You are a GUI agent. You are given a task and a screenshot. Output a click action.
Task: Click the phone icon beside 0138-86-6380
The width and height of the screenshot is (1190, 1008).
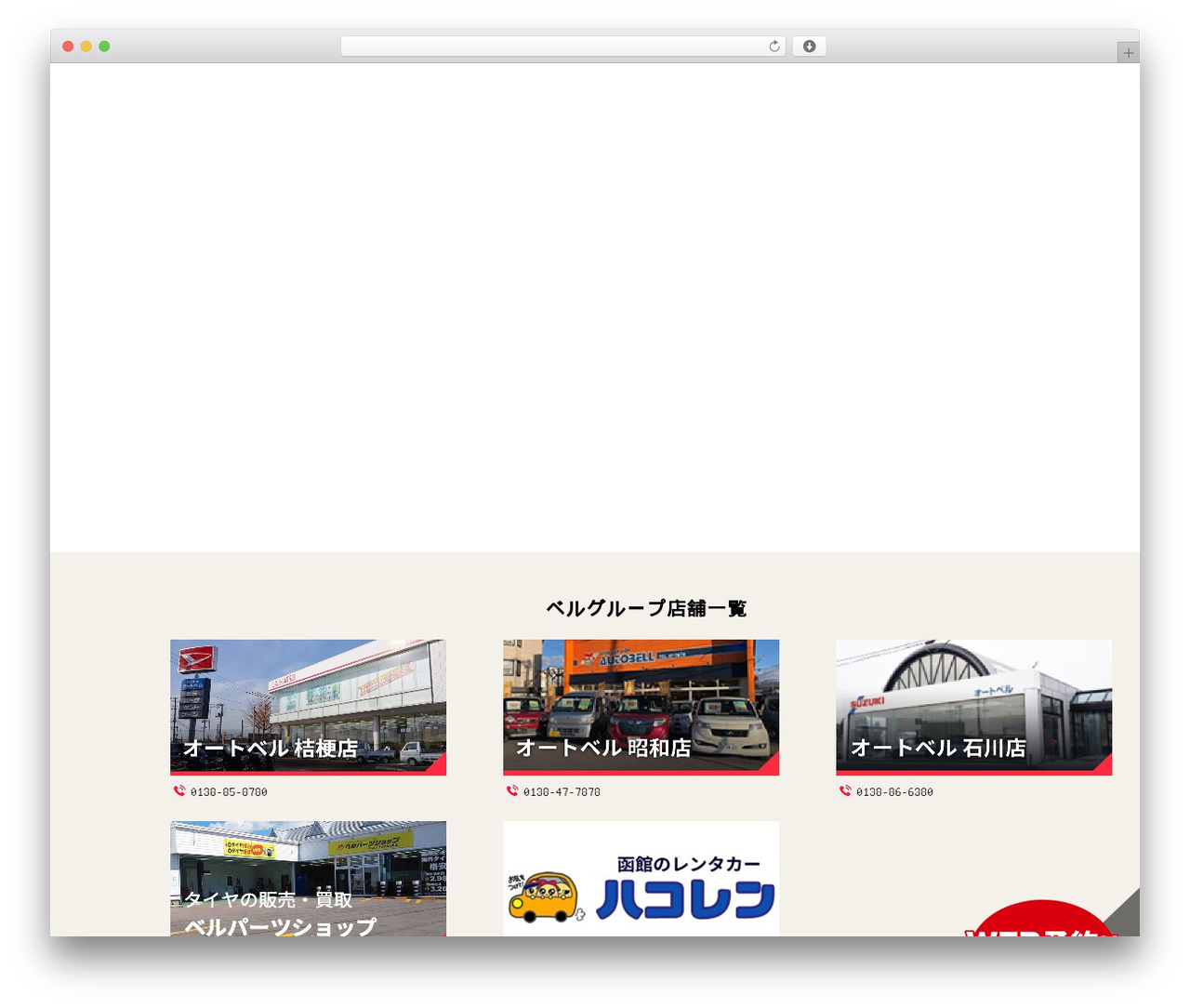(845, 791)
